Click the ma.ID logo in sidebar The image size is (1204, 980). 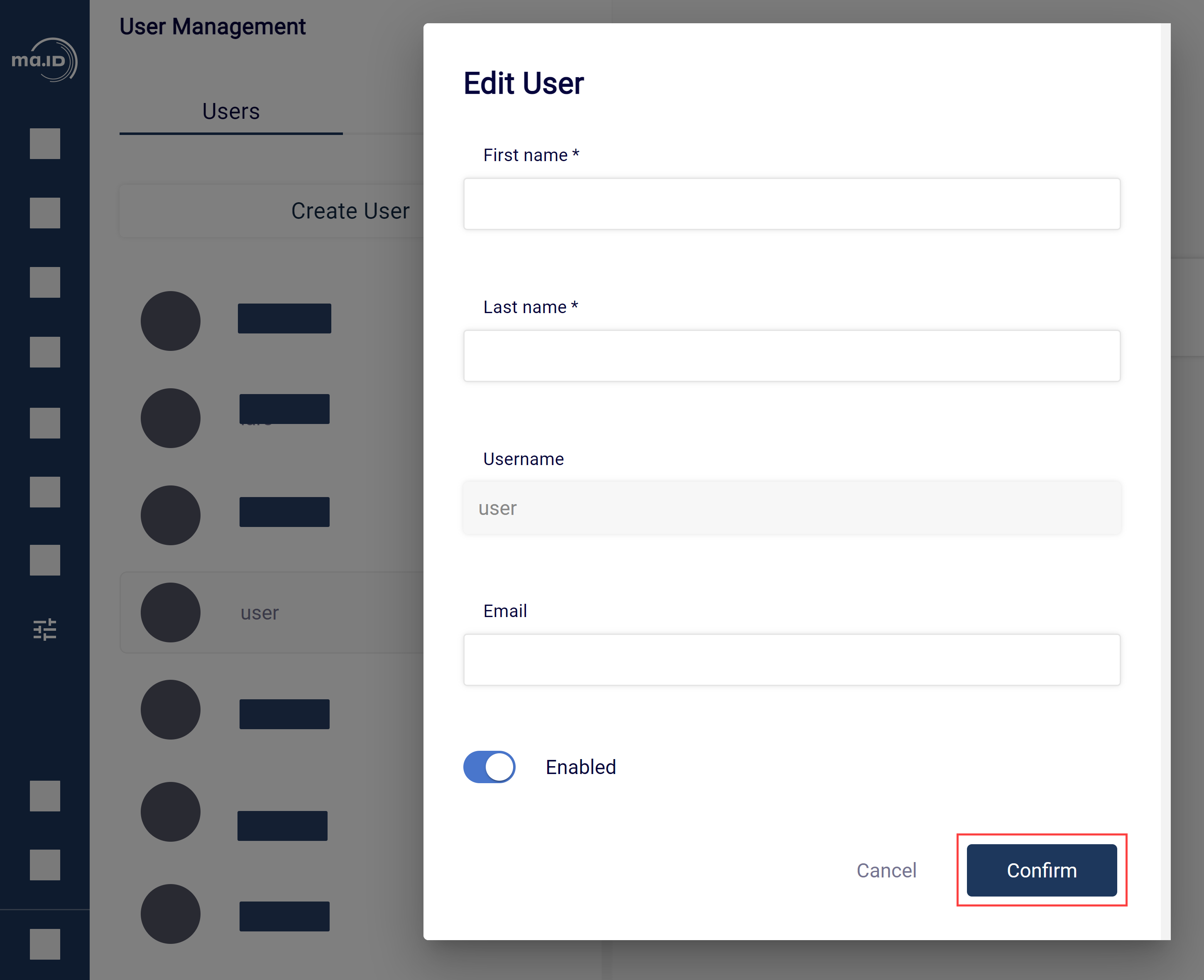(44, 60)
